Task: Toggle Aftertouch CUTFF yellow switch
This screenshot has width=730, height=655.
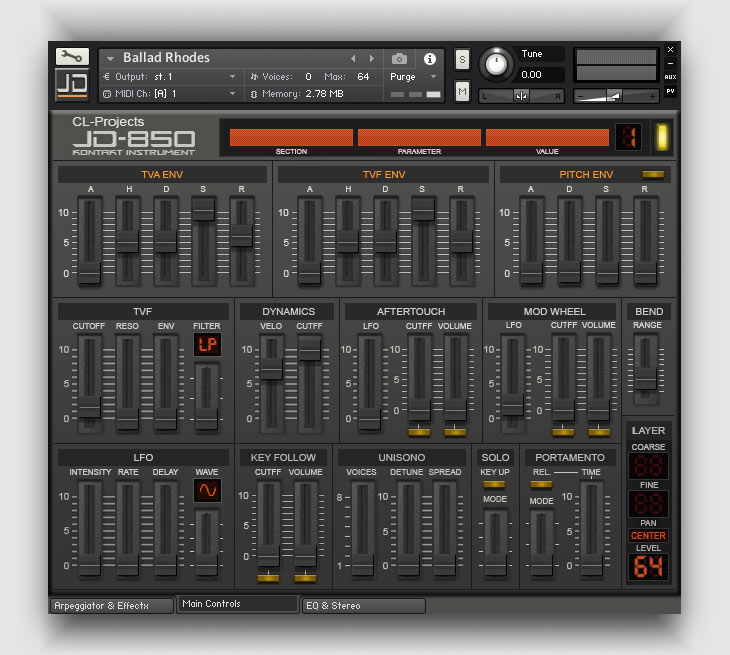Action: point(419,432)
